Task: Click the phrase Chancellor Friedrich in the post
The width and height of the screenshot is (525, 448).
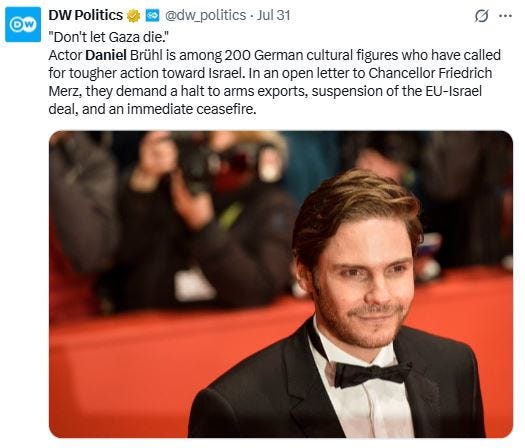Action: [430, 73]
